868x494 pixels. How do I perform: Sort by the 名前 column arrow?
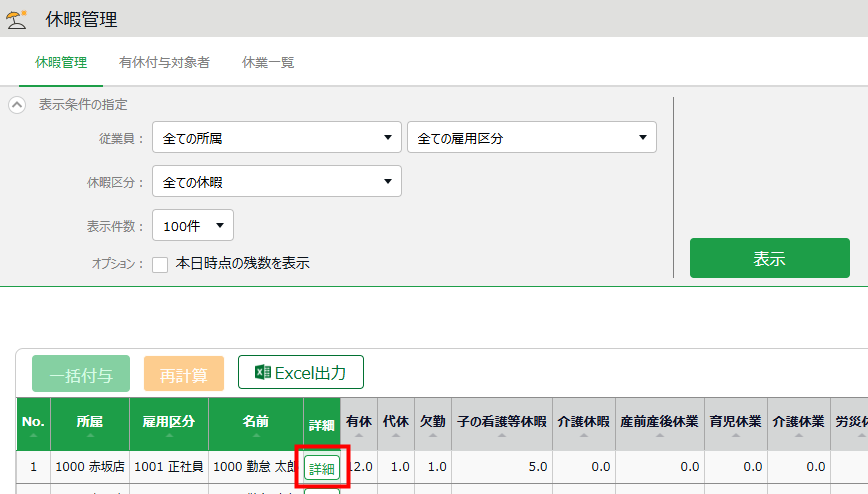click(255, 439)
